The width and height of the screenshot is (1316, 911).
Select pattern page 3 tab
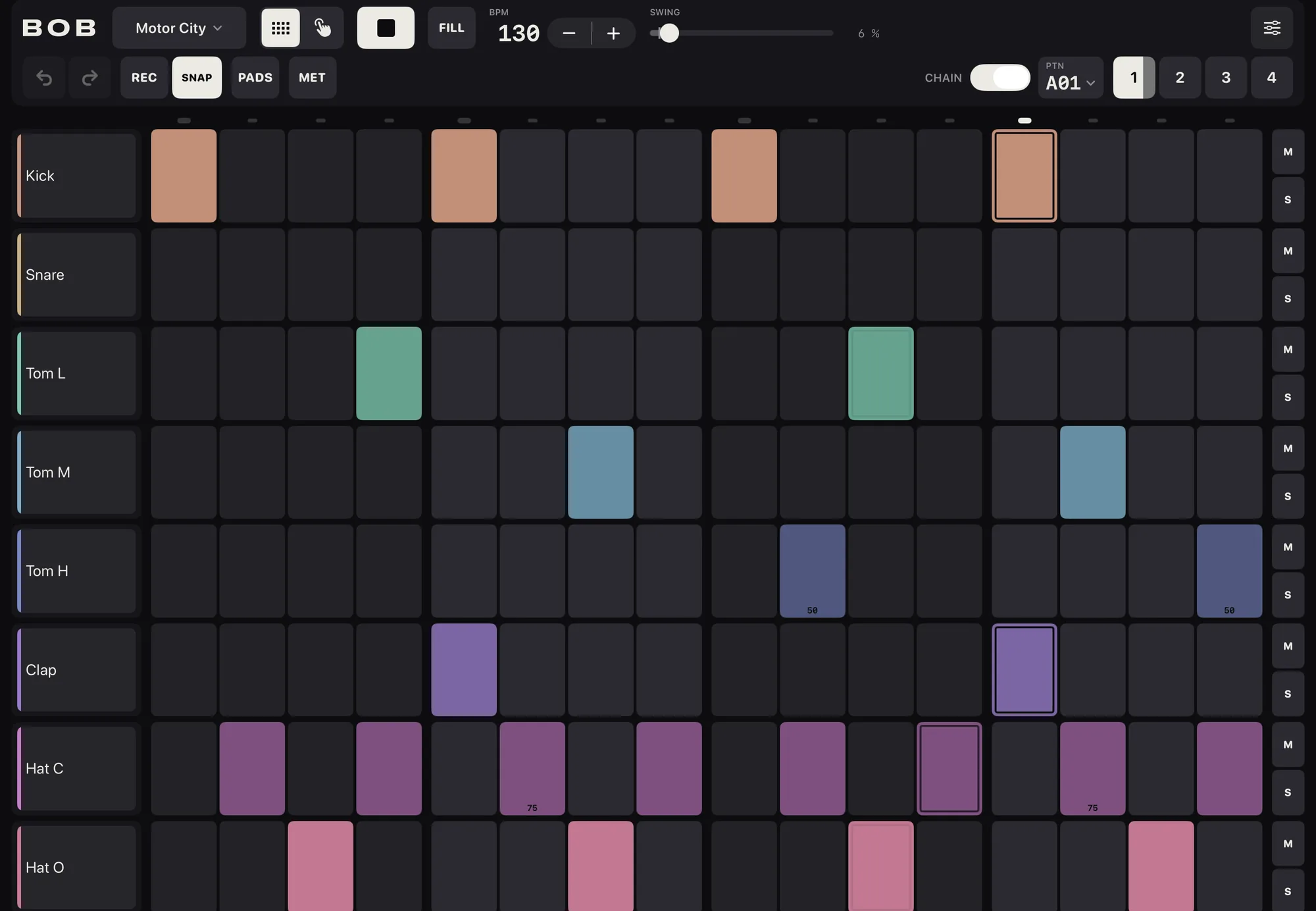click(1226, 78)
